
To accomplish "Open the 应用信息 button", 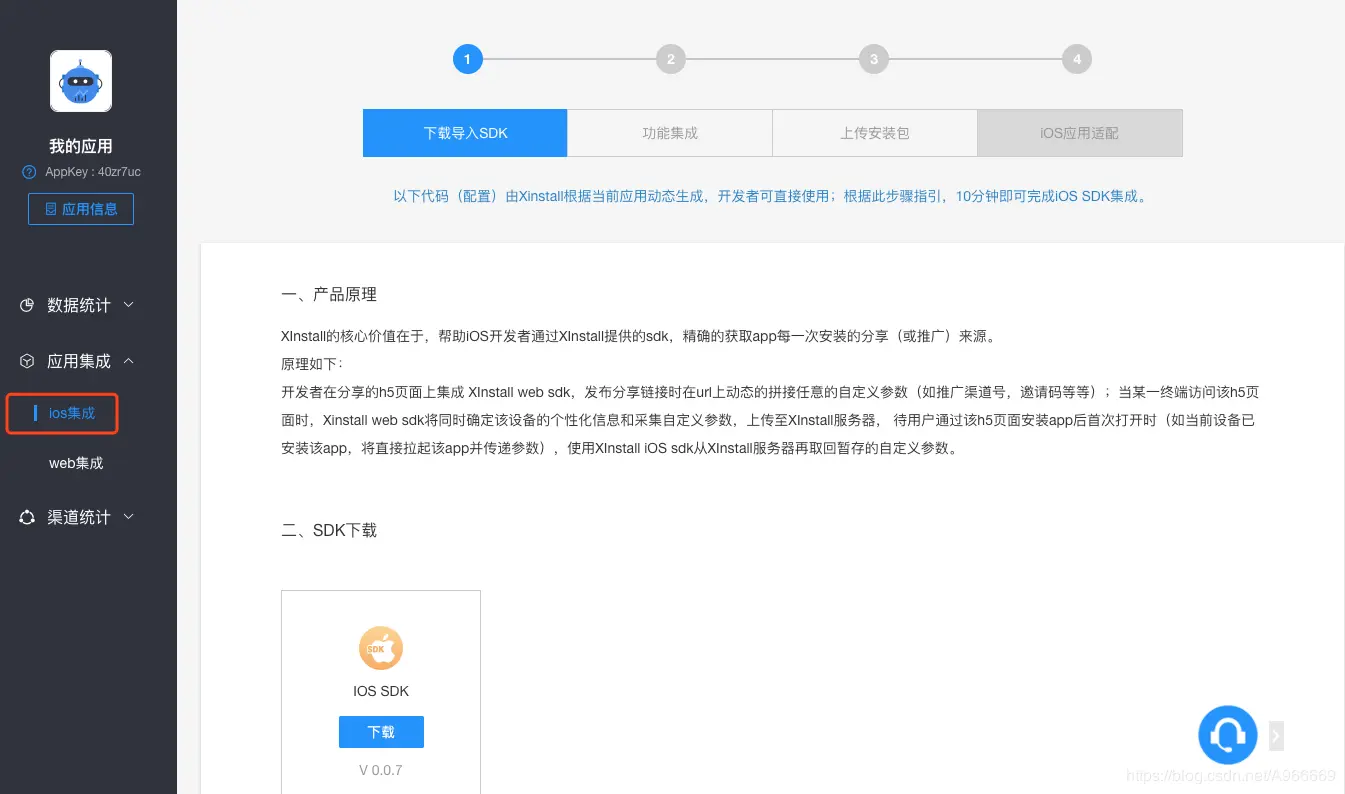I will point(81,209).
